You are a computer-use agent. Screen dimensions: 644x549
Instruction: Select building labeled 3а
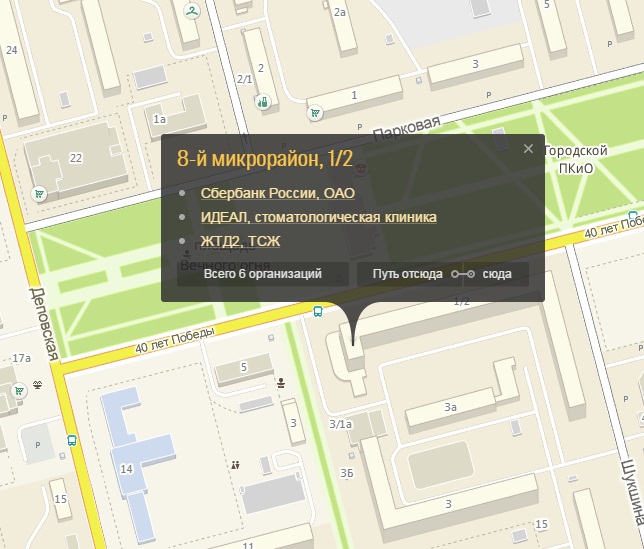tap(451, 407)
